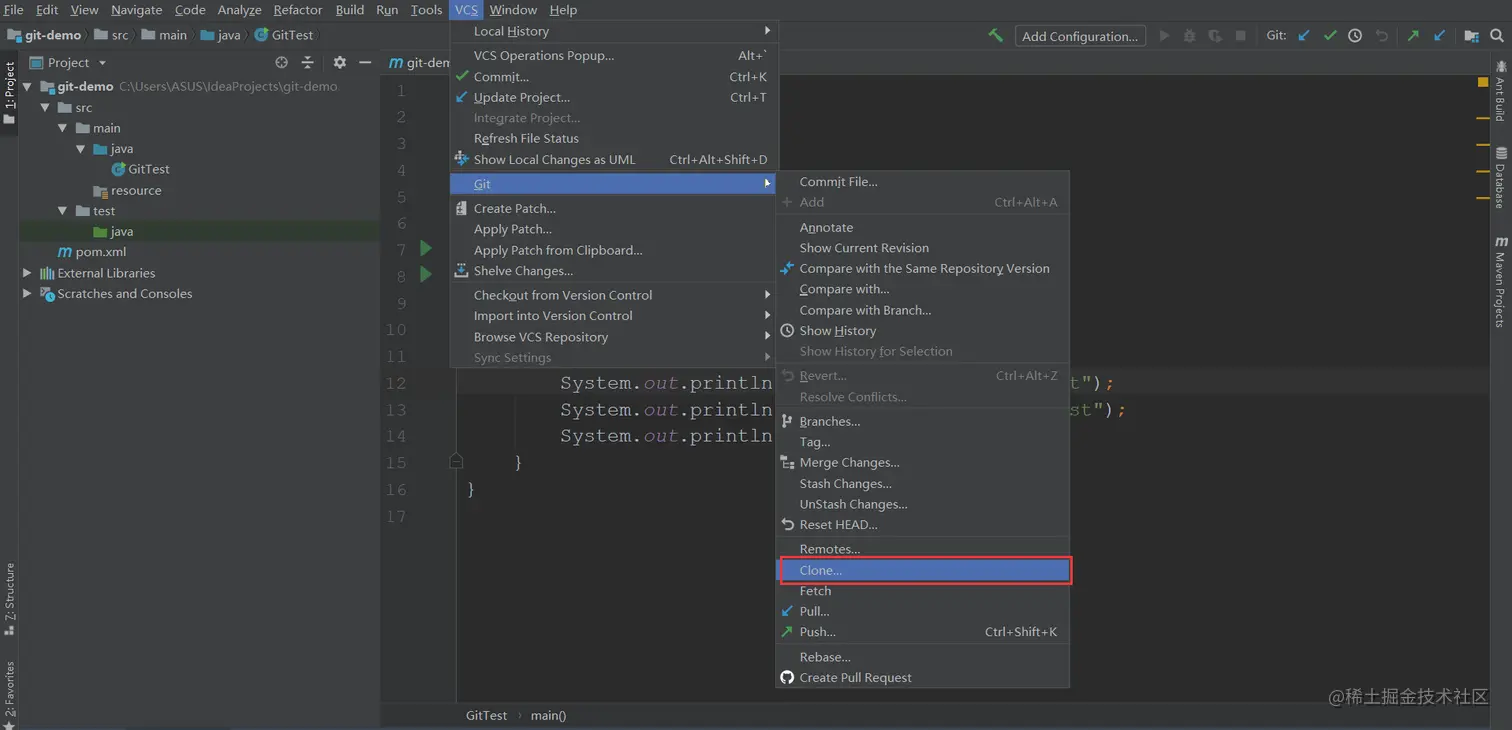Viewport: 1512px width, 730px height.
Task: Collapse the src folder node
Action: tap(45, 107)
